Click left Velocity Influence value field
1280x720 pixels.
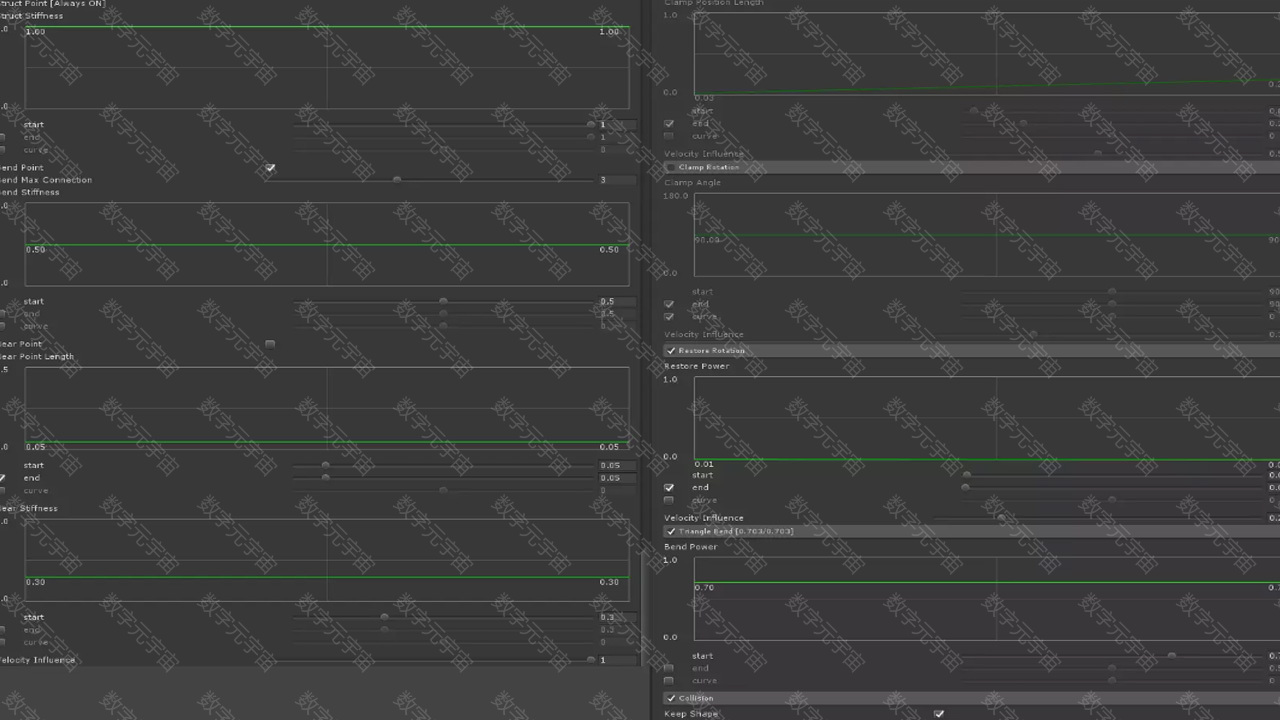pos(616,660)
